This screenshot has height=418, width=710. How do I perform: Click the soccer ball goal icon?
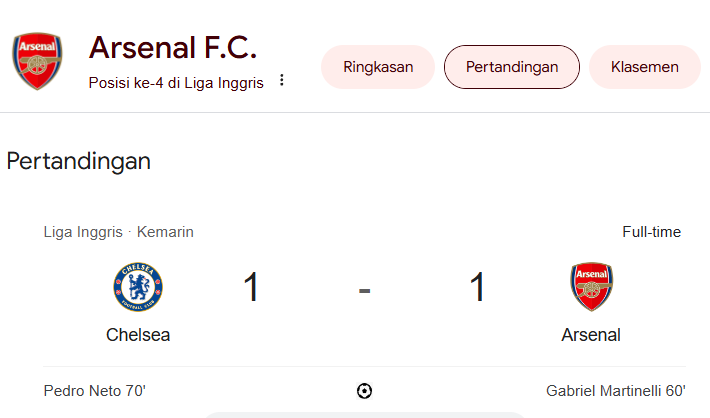click(364, 391)
